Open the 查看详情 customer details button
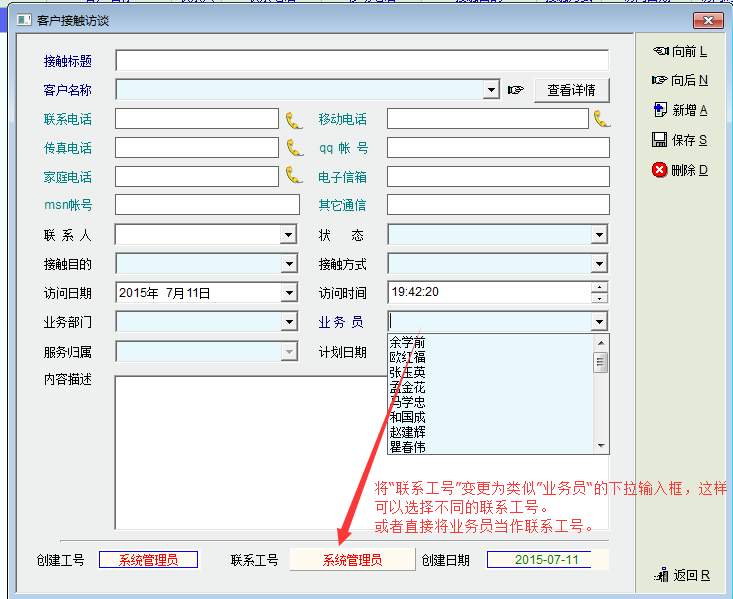 (572, 91)
